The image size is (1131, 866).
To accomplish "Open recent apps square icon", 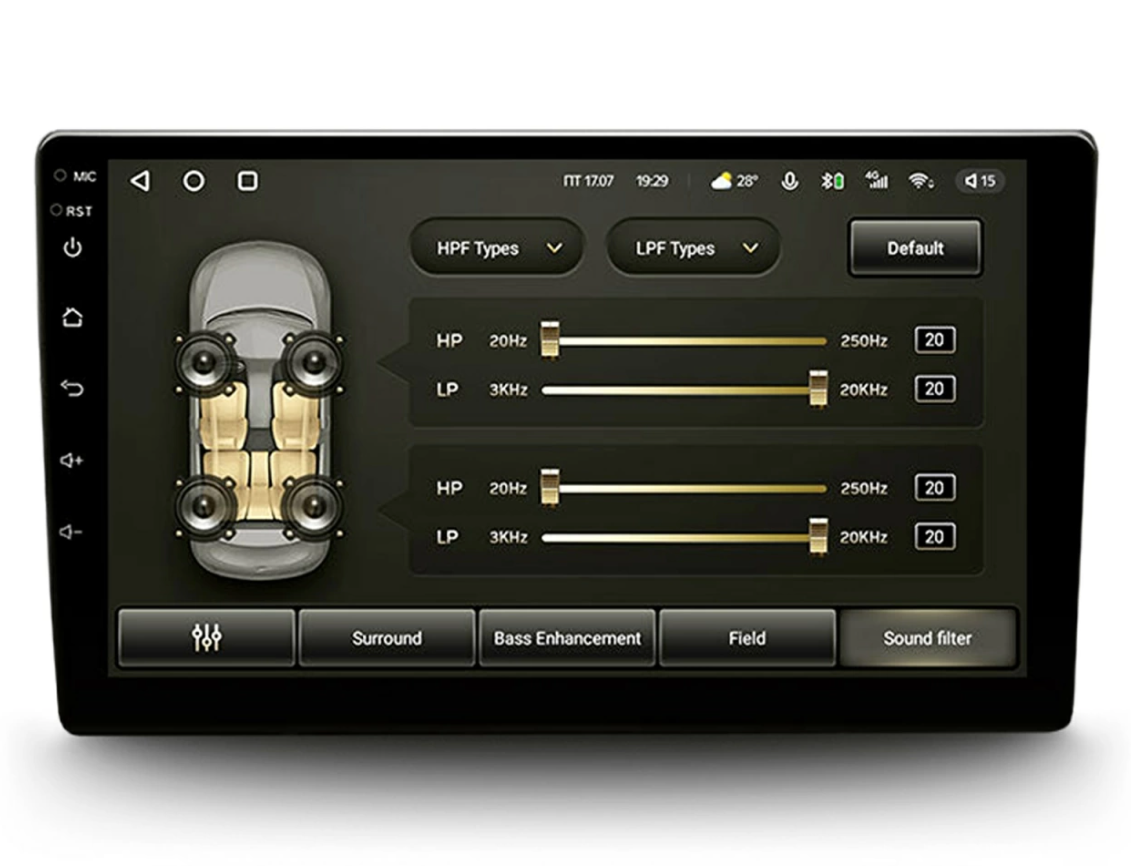I will coord(247,181).
